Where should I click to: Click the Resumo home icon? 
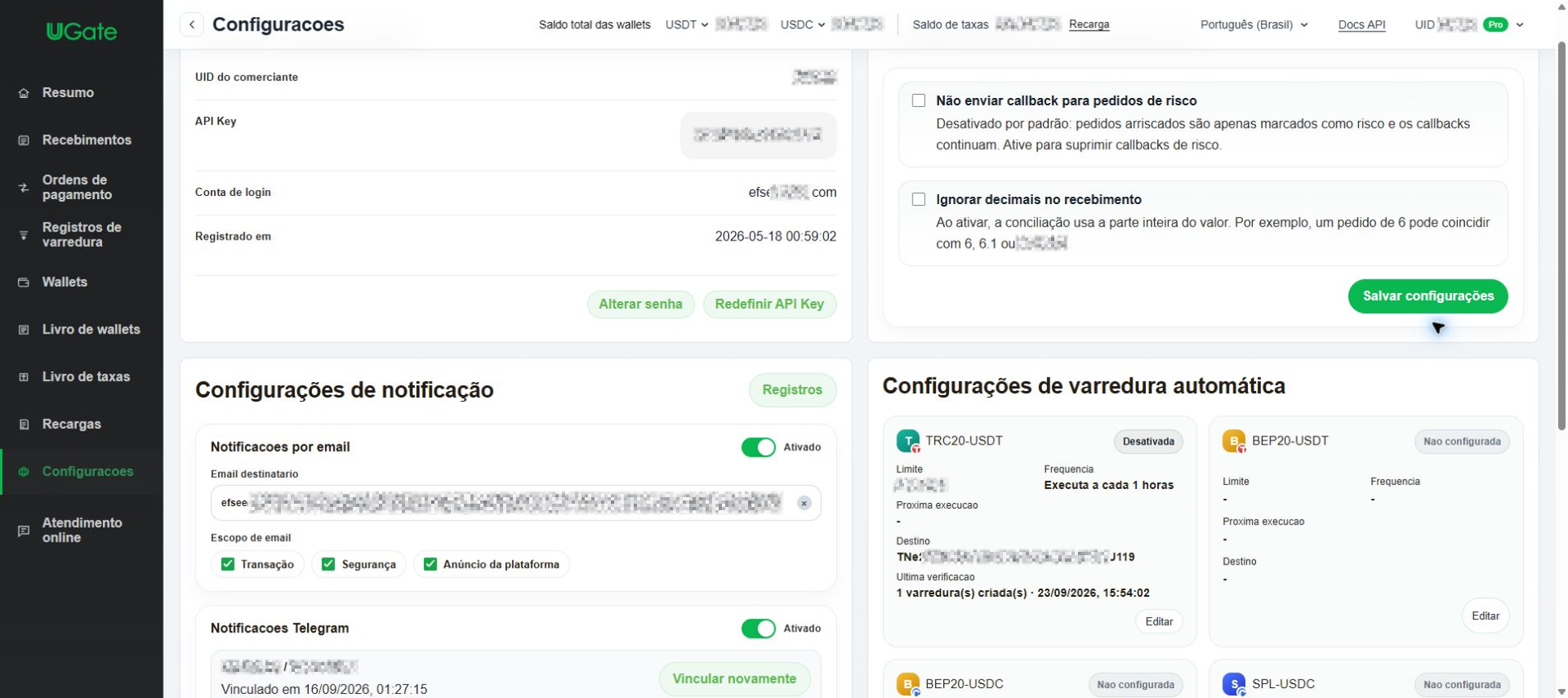tap(24, 93)
